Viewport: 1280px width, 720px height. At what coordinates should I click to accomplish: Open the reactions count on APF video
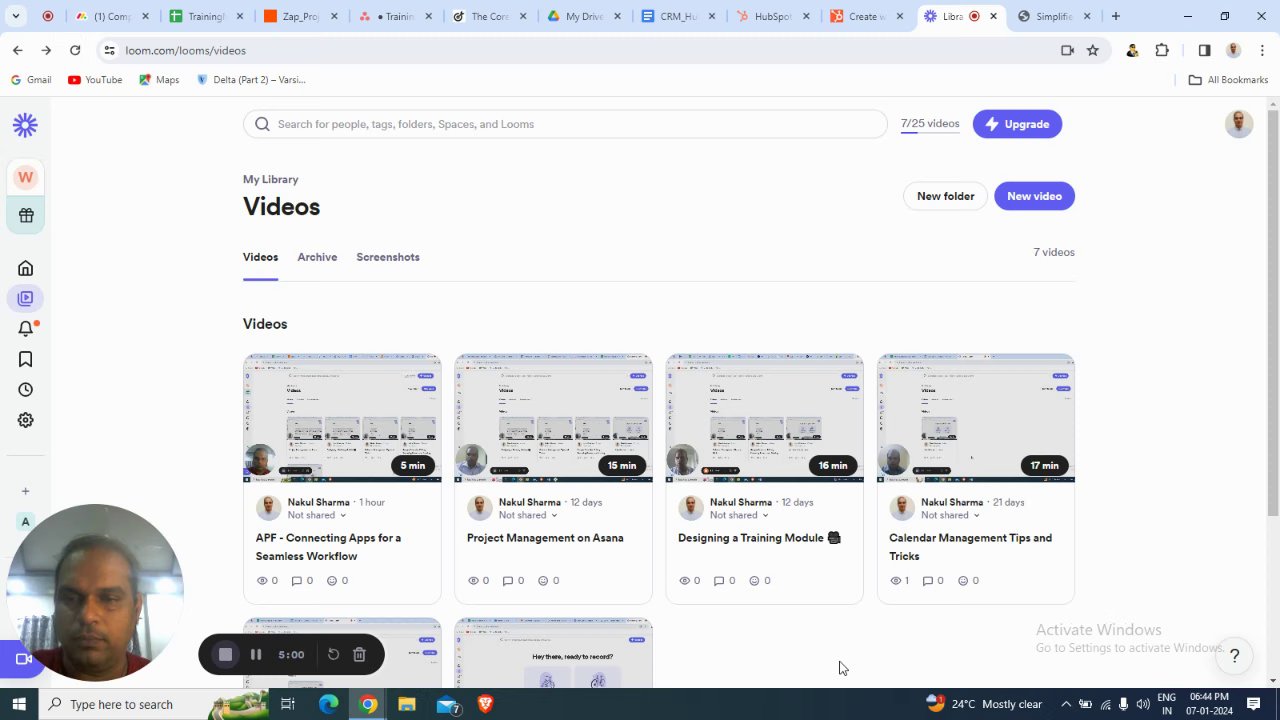coord(338,581)
